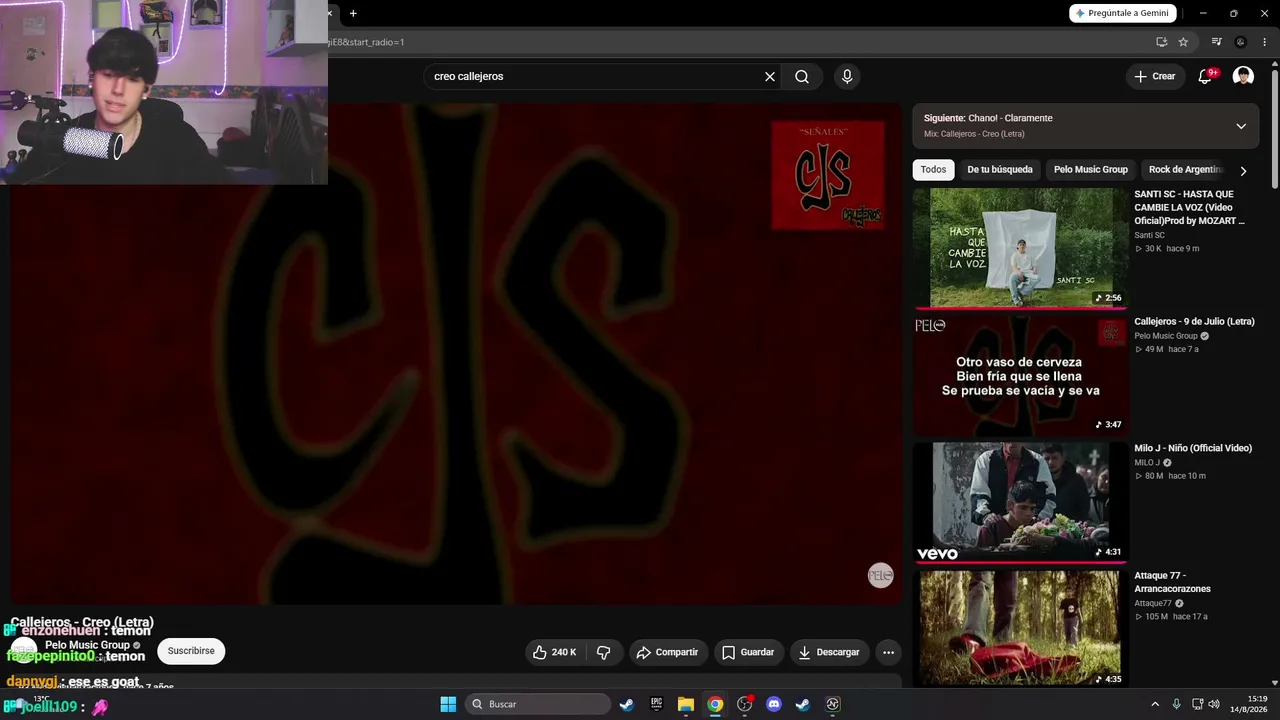
Task: Click the main video player area
Action: pos(456,352)
